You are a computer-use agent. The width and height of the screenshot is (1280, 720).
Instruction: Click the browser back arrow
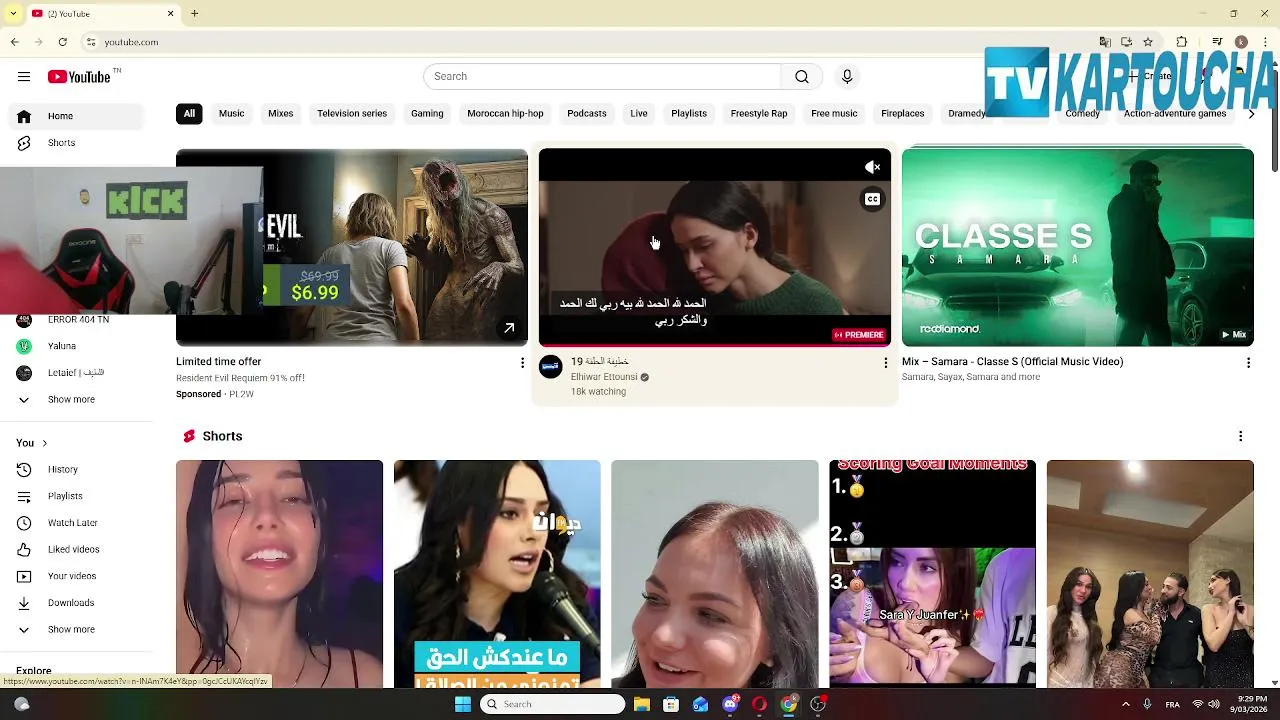pos(14,42)
